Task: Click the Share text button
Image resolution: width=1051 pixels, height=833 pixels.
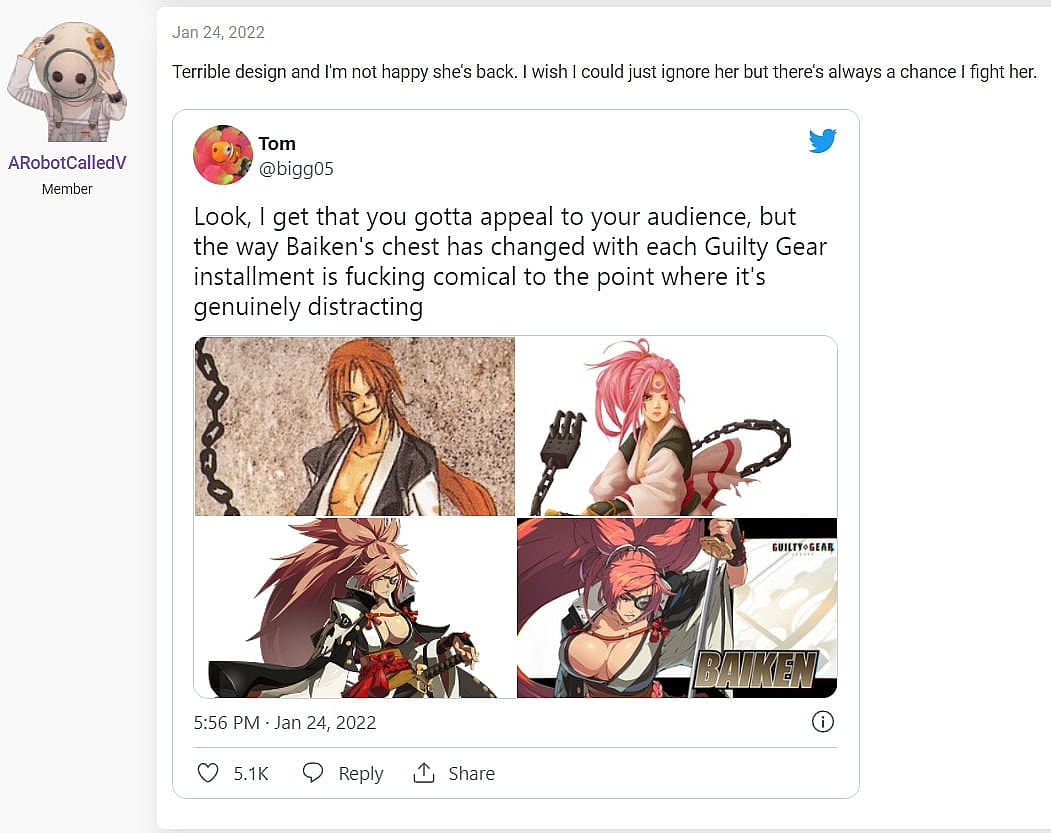Action: click(x=471, y=773)
